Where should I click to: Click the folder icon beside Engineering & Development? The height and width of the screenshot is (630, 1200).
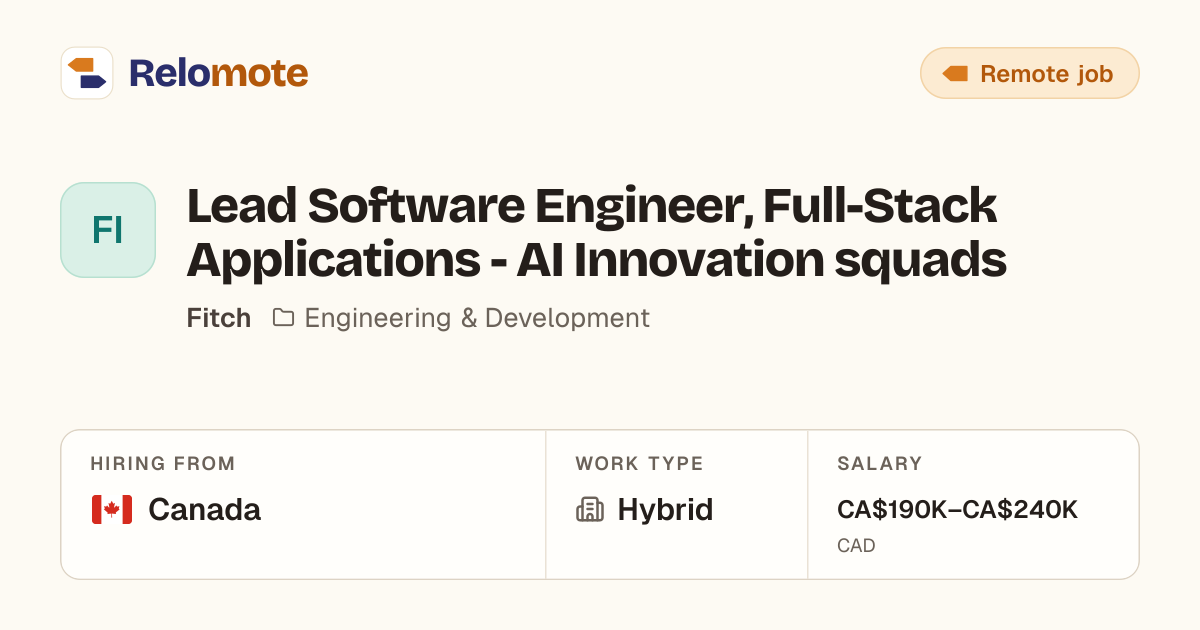pos(283,318)
